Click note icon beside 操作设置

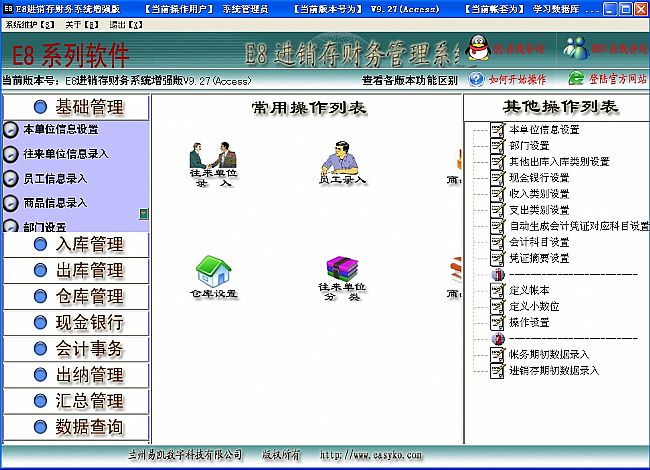(497, 322)
